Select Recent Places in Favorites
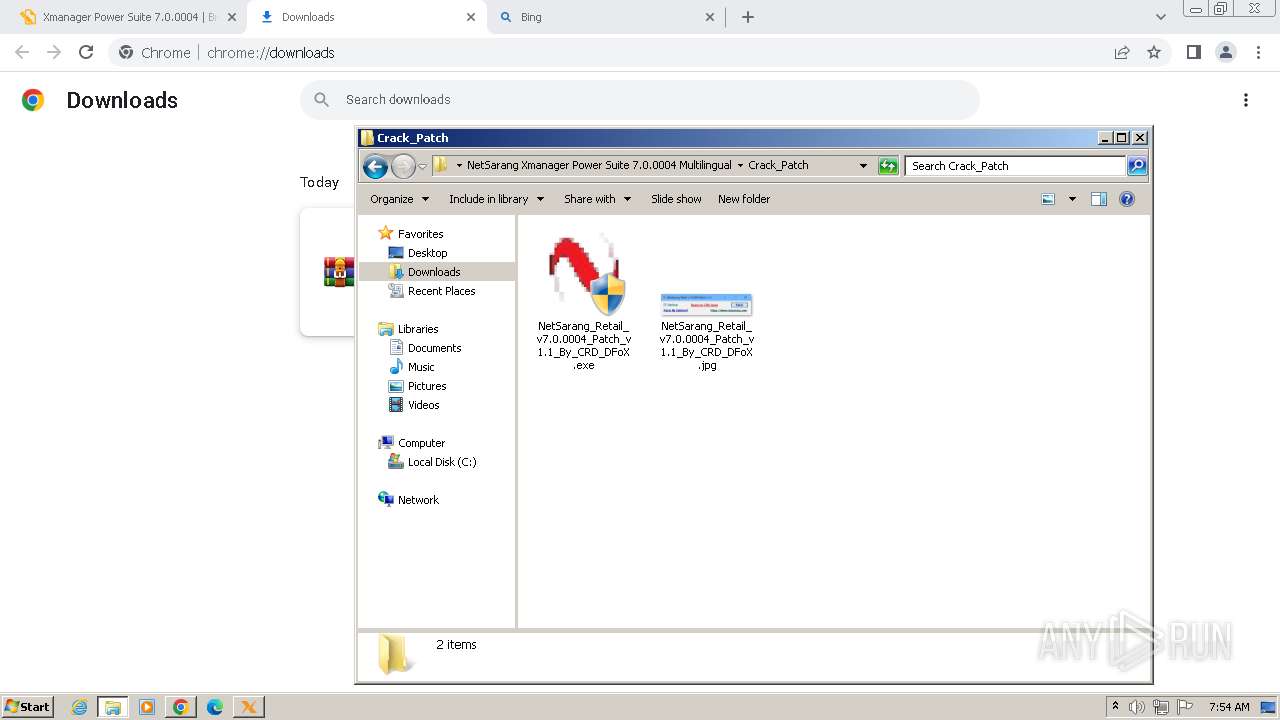 click(x=441, y=291)
